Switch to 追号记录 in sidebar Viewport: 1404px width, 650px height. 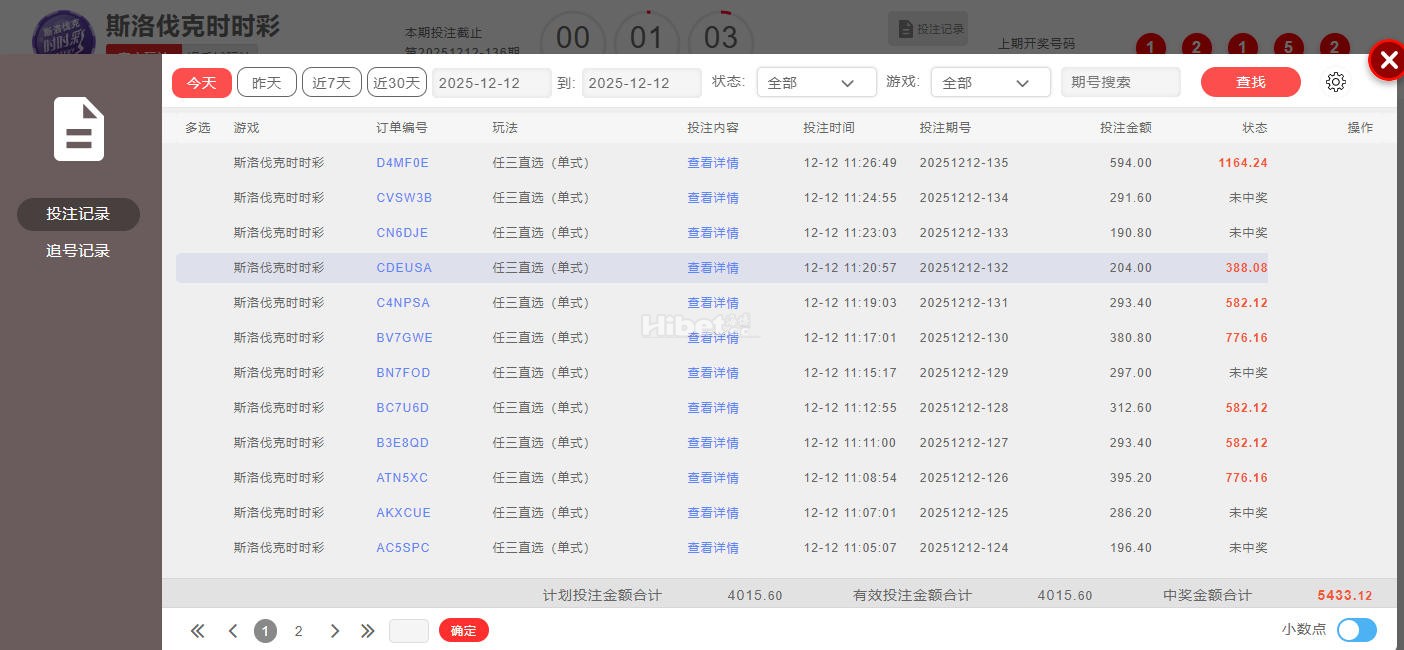pyautogui.click(x=78, y=251)
